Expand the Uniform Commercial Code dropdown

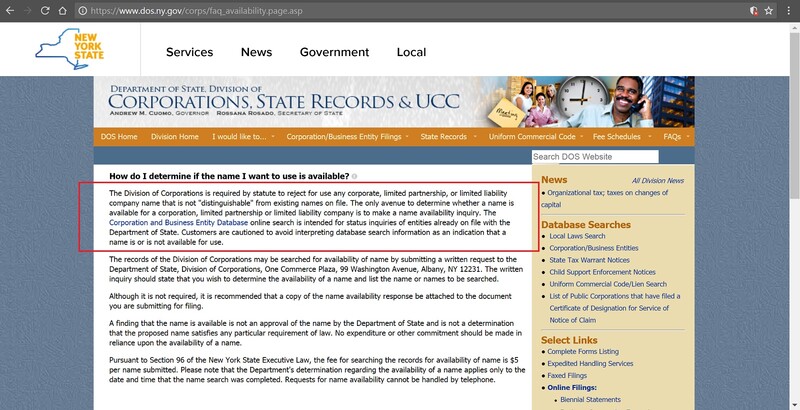(x=535, y=137)
